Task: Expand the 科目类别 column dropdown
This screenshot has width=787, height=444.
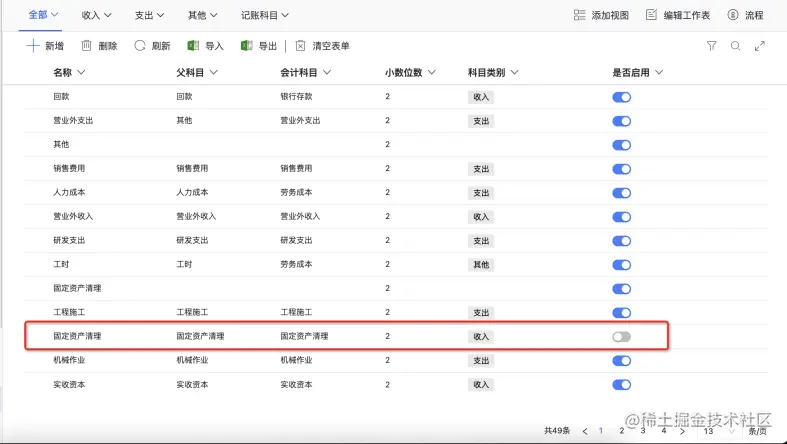Action: click(514, 73)
